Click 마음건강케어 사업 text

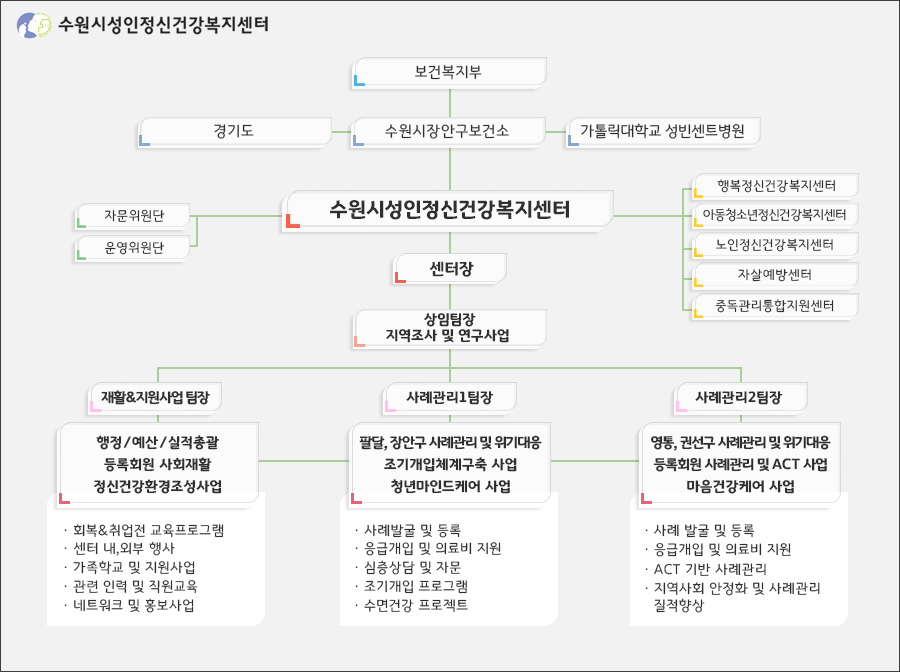coord(740,487)
